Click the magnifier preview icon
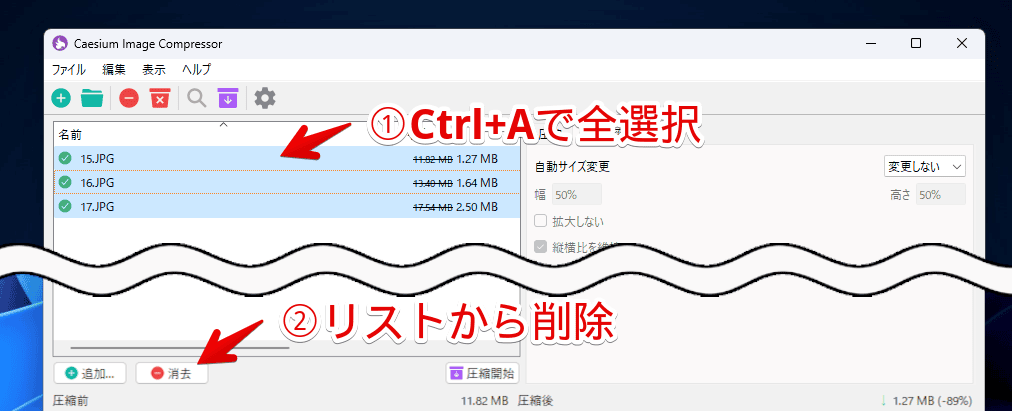This screenshot has width=1012, height=411. 196,99
